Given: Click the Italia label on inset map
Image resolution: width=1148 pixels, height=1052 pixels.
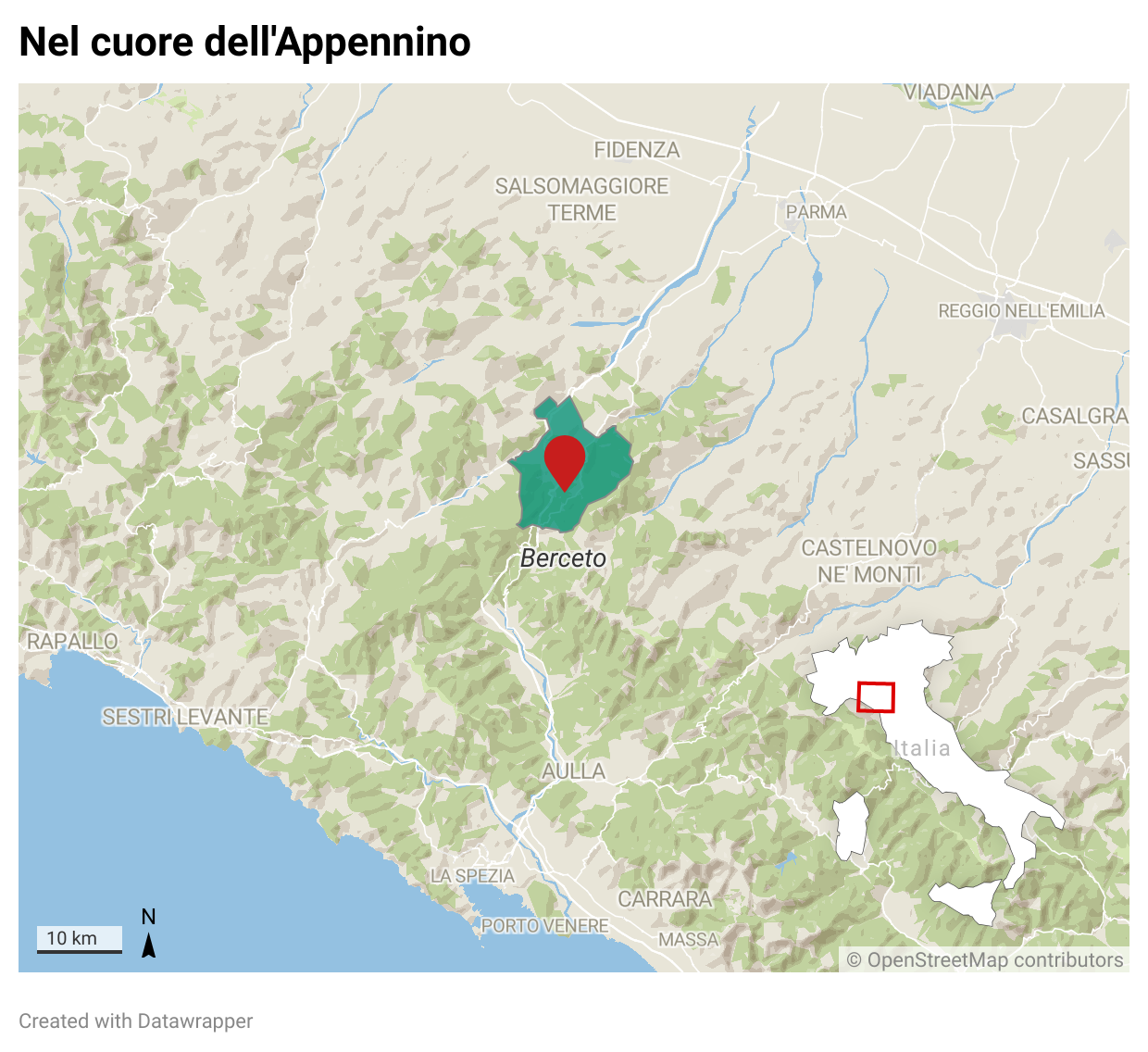Looking at the screenshot, I should [922, 748].
